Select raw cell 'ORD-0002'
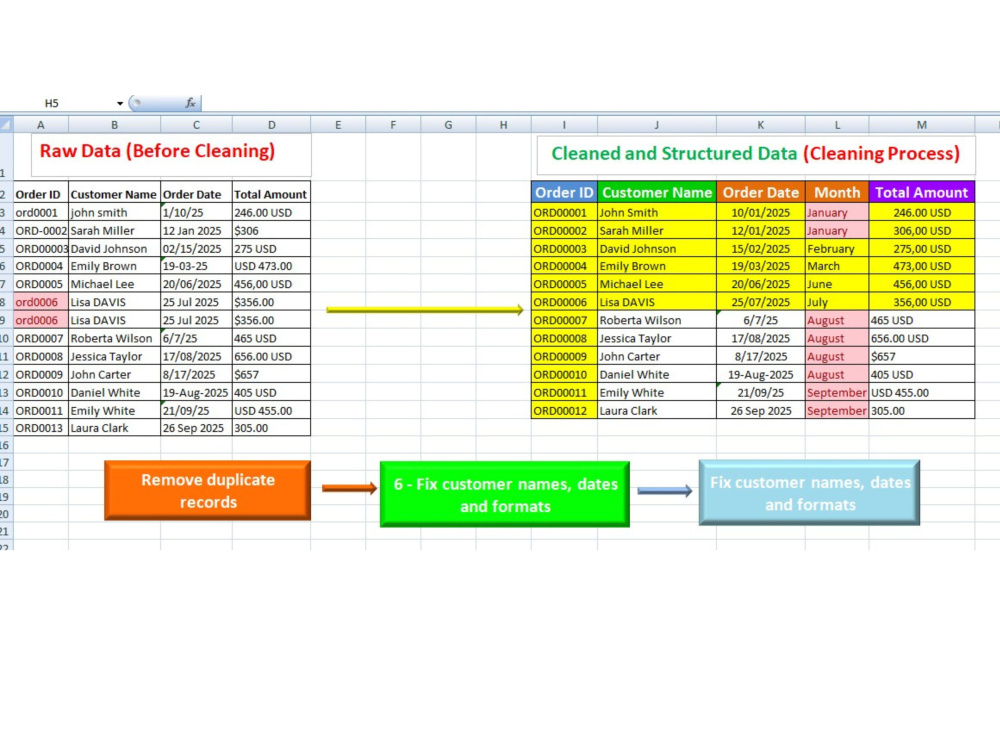1000x750 pixels. click(x=41, y=230)
